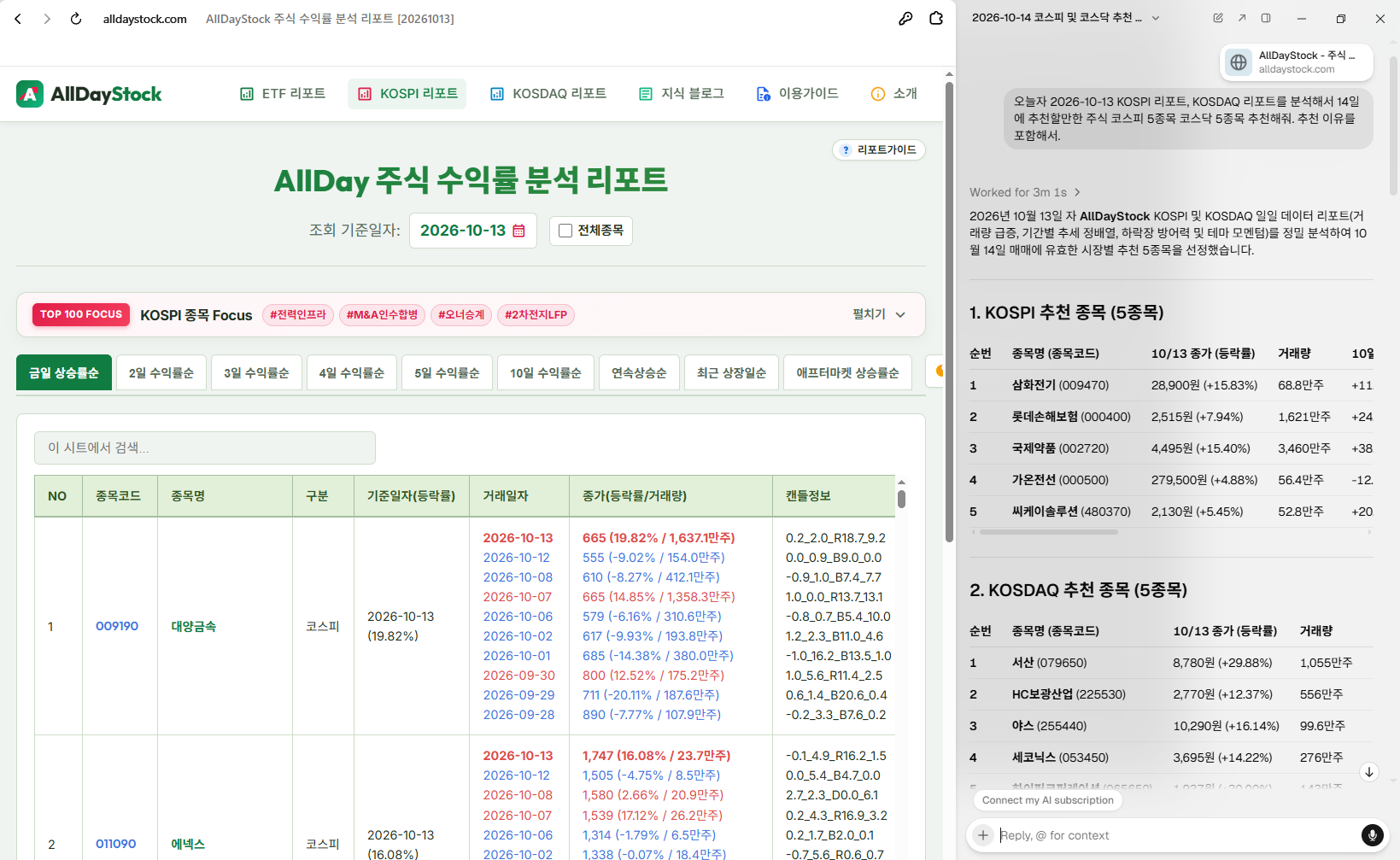1400x860 pixels.
Task: Switch to the 애프터마켓 상승률순 tab
Action: click(x=847, y=372)
